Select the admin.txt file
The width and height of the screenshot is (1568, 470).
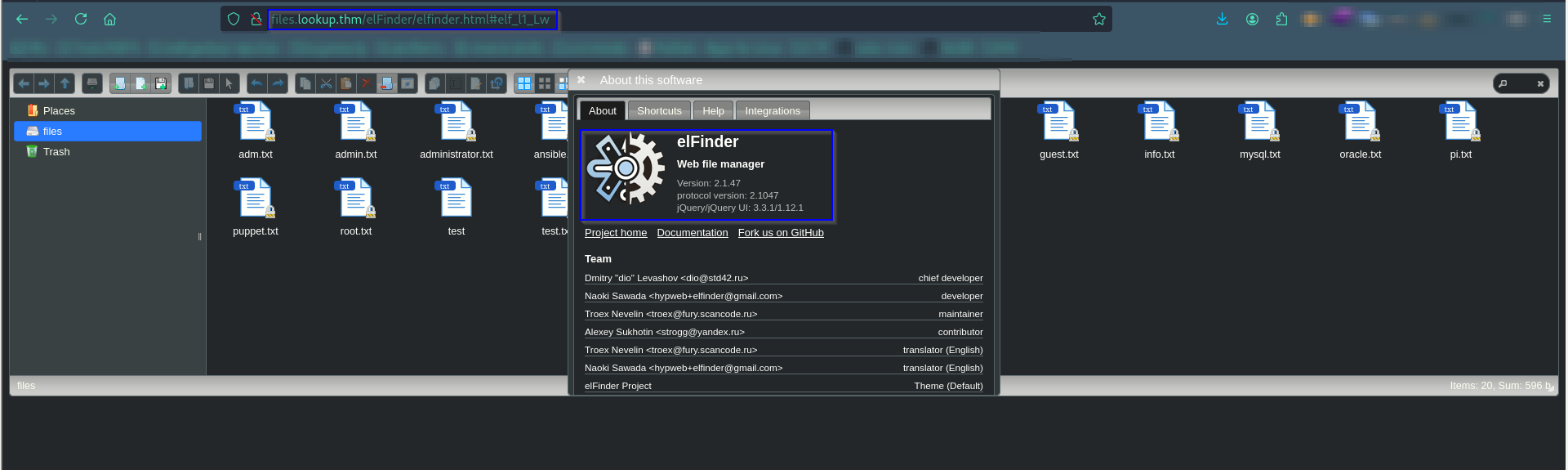356,131
